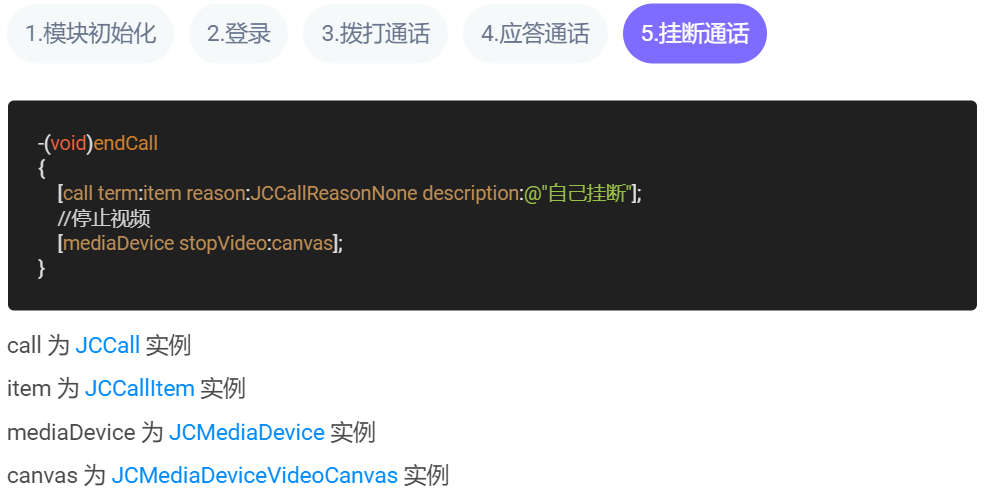The image size is (985, 489).
Task: Click the active 5.挂断通话 tab
Action: (695, 33)
